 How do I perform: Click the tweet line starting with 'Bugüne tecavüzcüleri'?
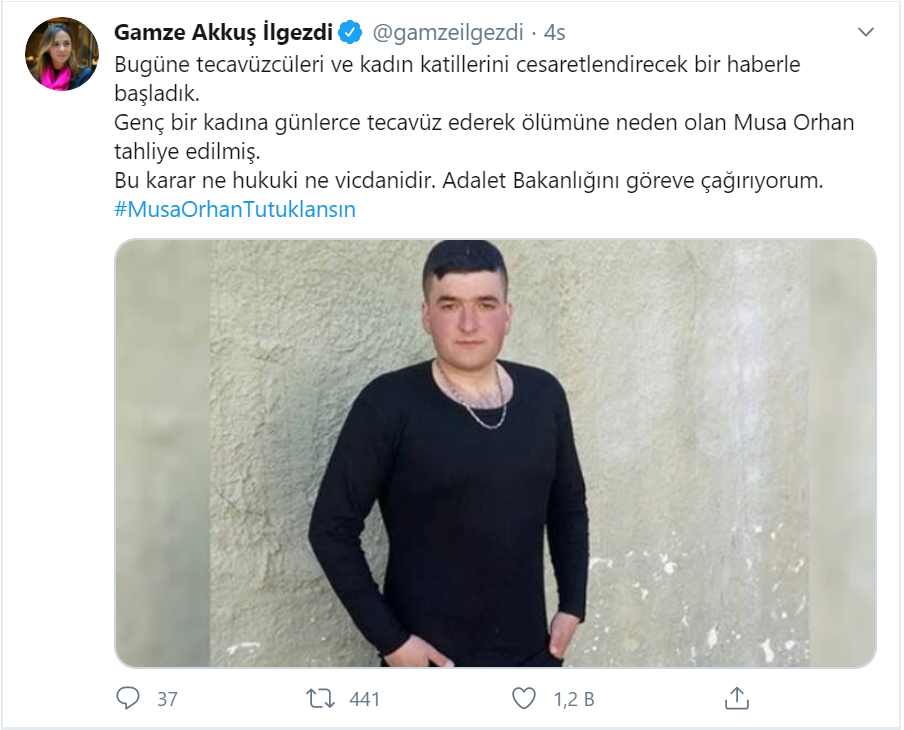pos(457,65)
